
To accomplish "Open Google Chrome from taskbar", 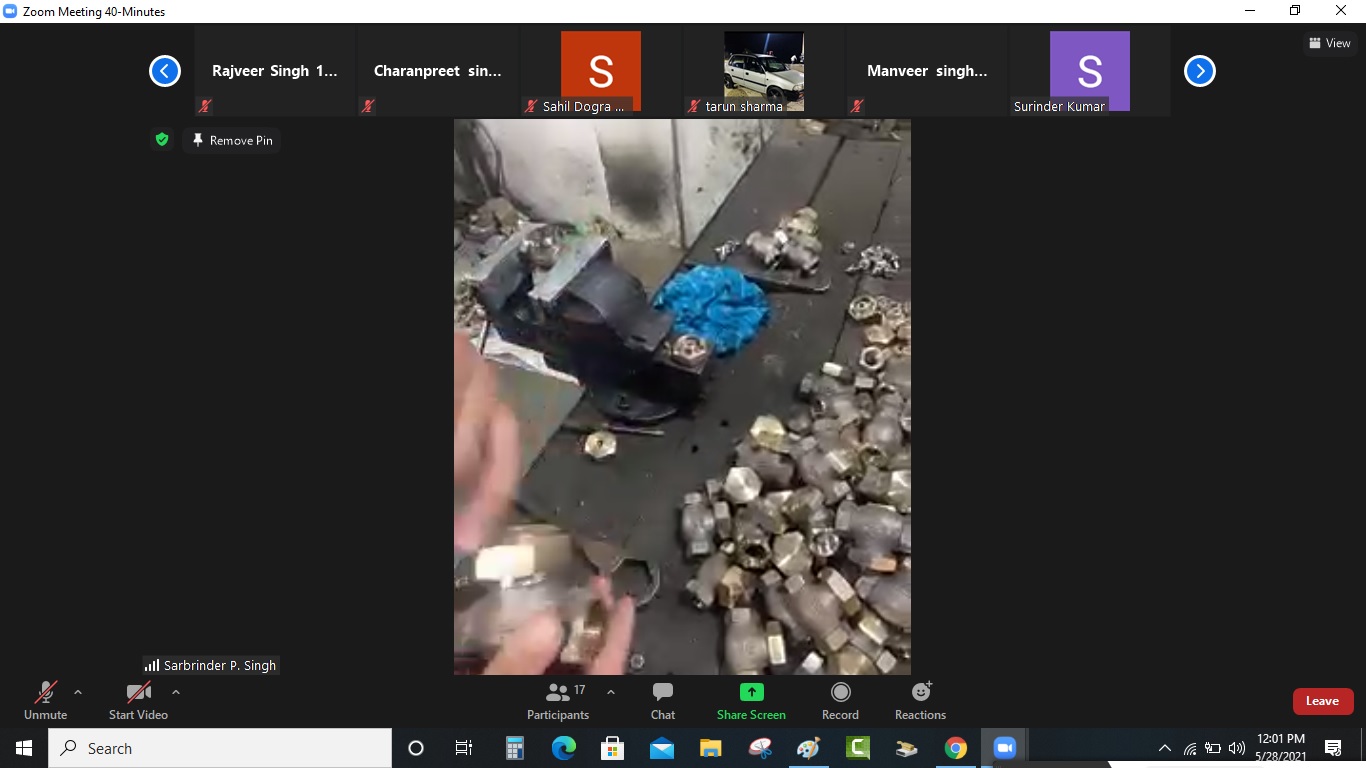I will [x=956, y=748].
